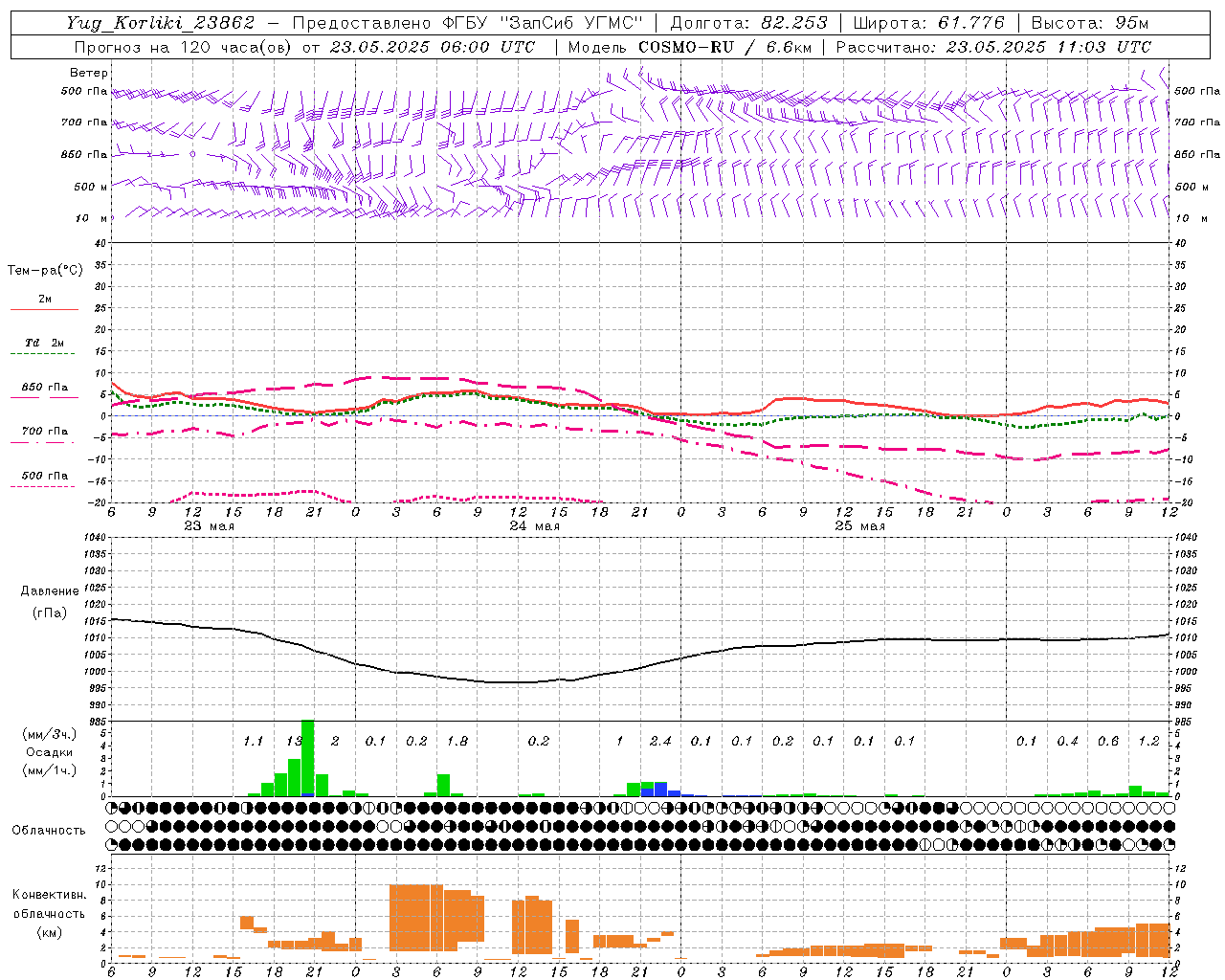Click the 'Облачность' cloud cover label
The image size is (1225, 980).
49,831
